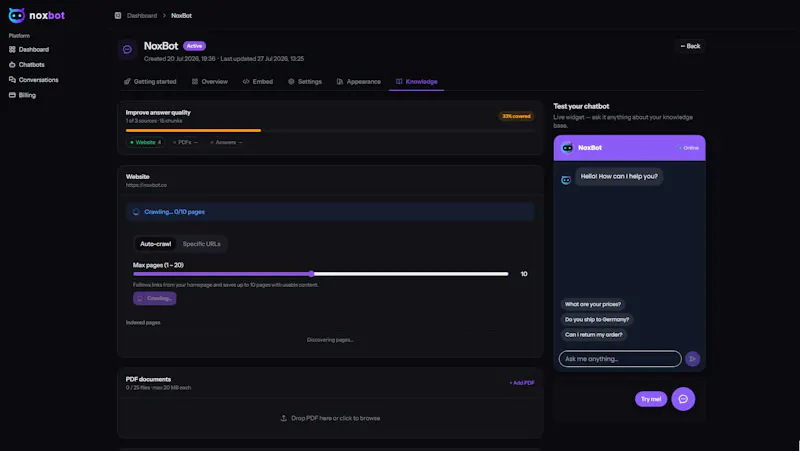Screen dimensions: 800x451
Task: Click the Discovering pages... text
Action: (x=330, y=340)
